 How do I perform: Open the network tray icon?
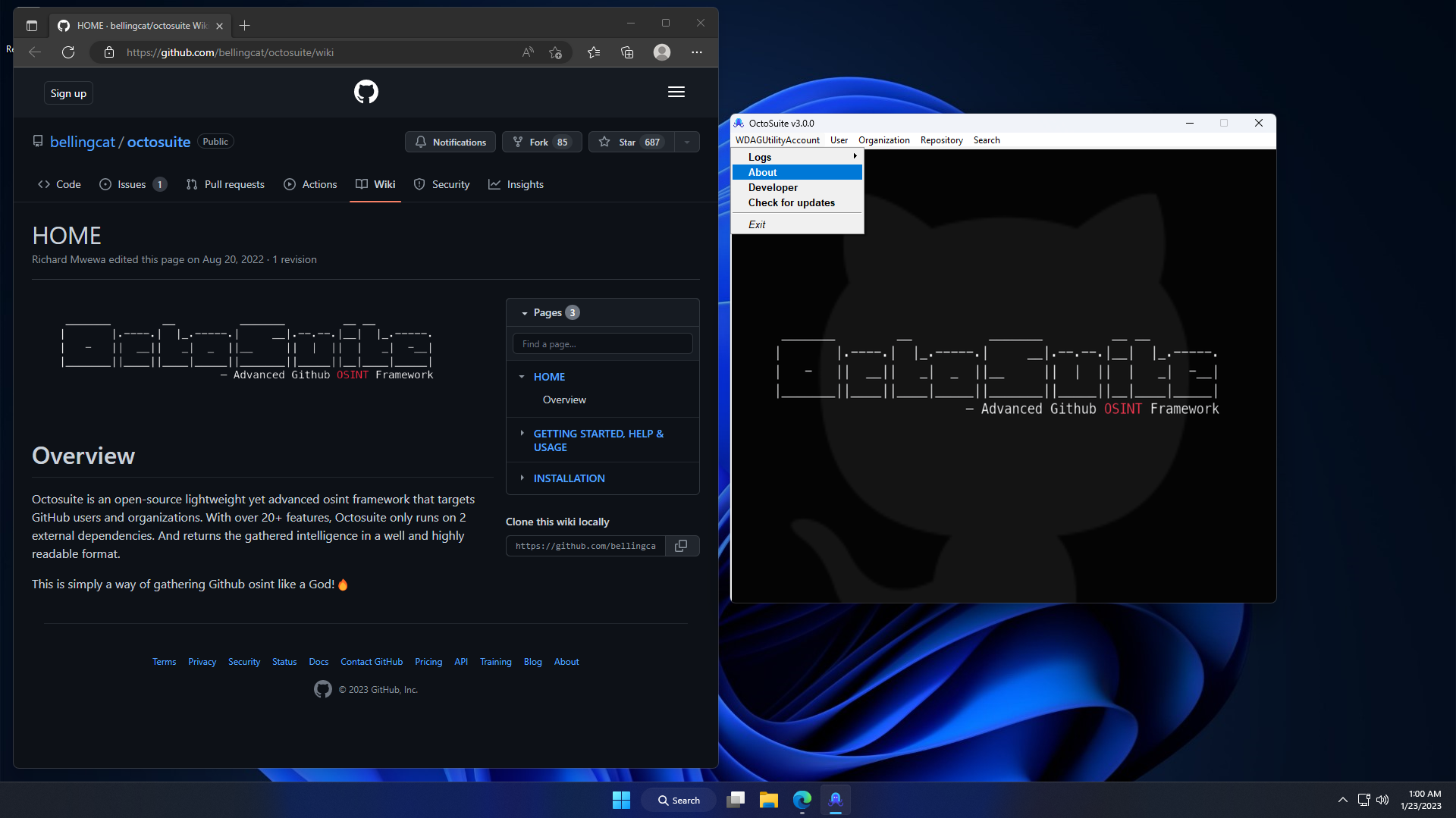coord(1363,800)
